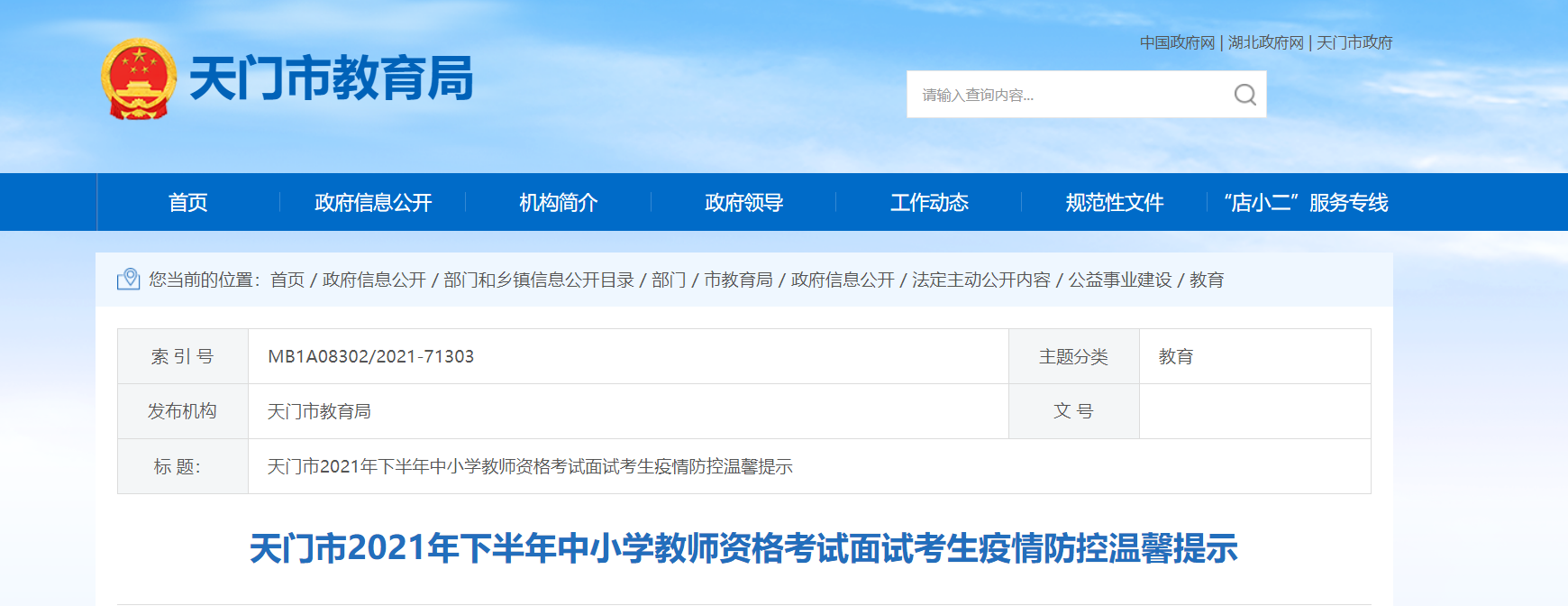Click 政府信息公开 breadcrumb after 首页

coord(374,280)
